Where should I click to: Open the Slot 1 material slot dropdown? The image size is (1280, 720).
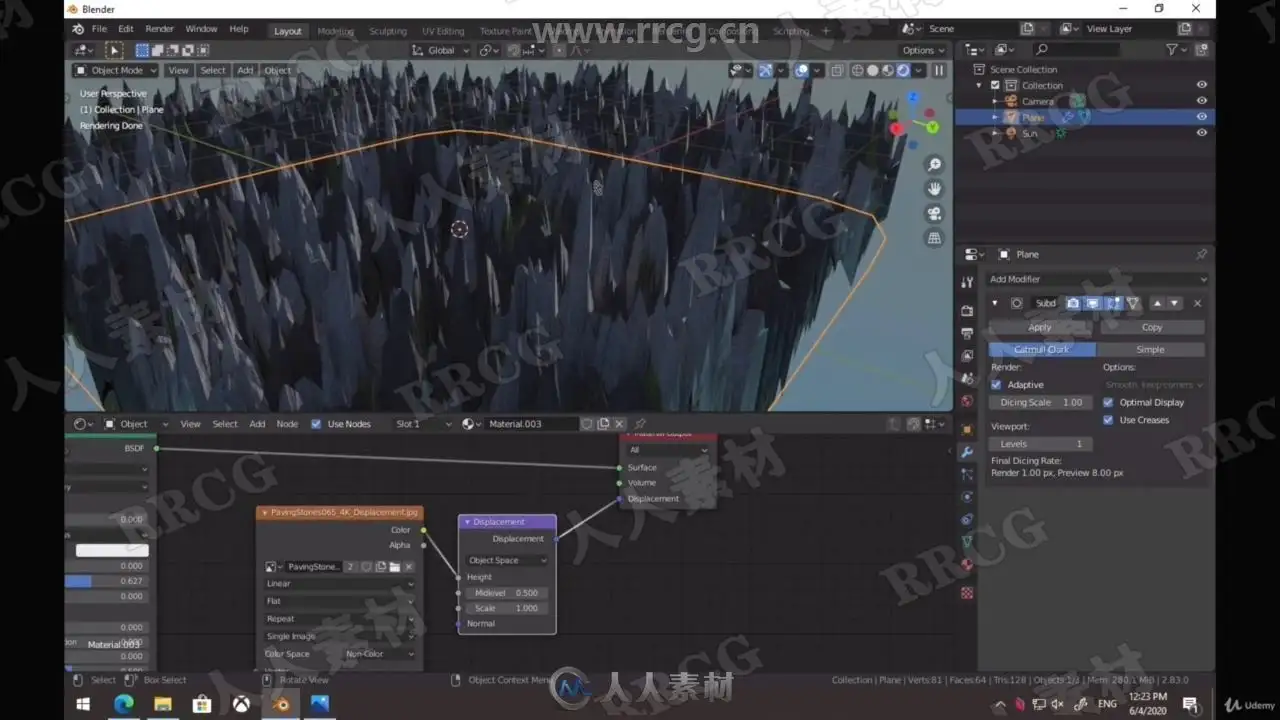(x=423, y=424)
